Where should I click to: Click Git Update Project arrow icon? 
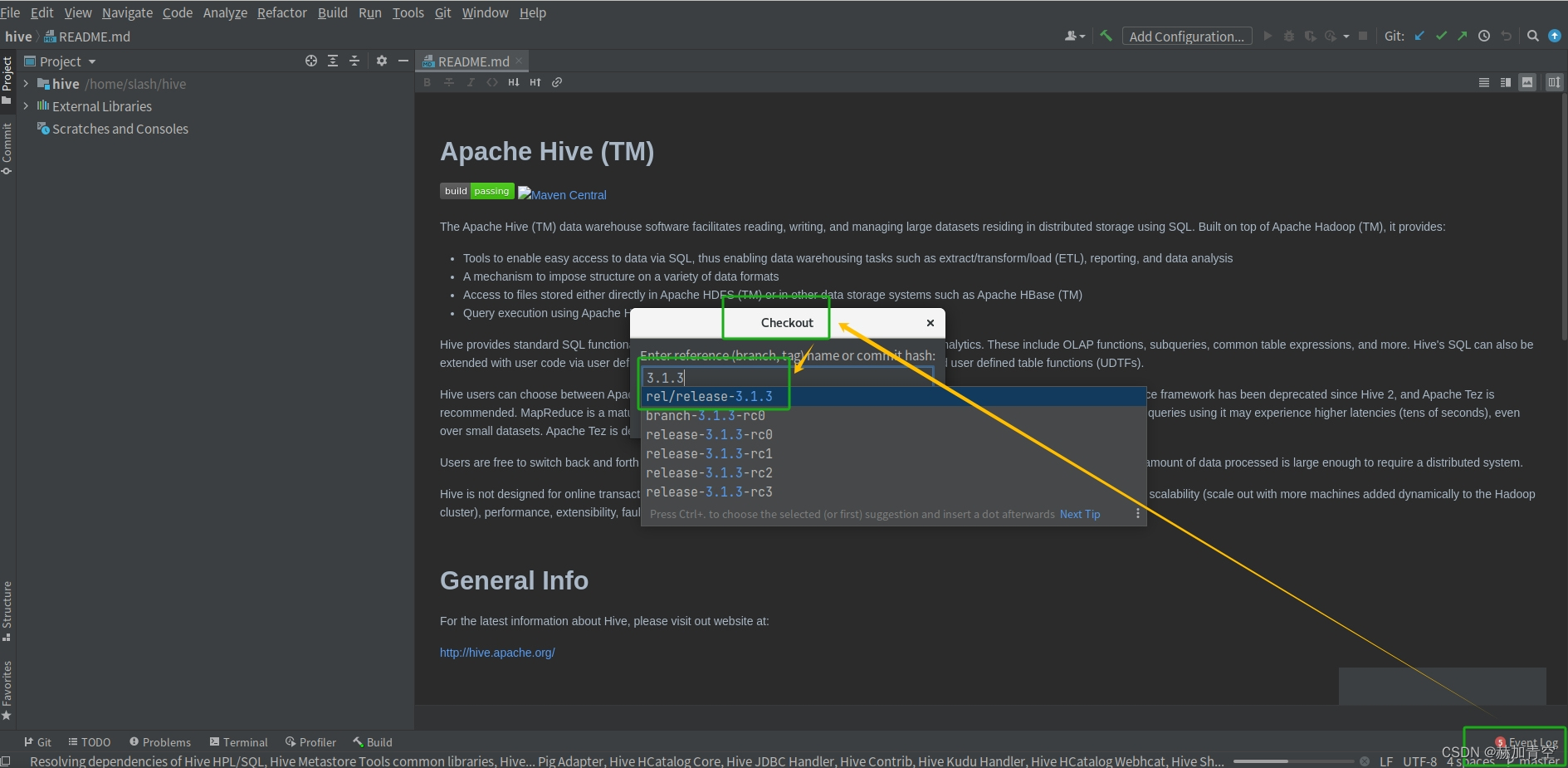pos(1419,36)
